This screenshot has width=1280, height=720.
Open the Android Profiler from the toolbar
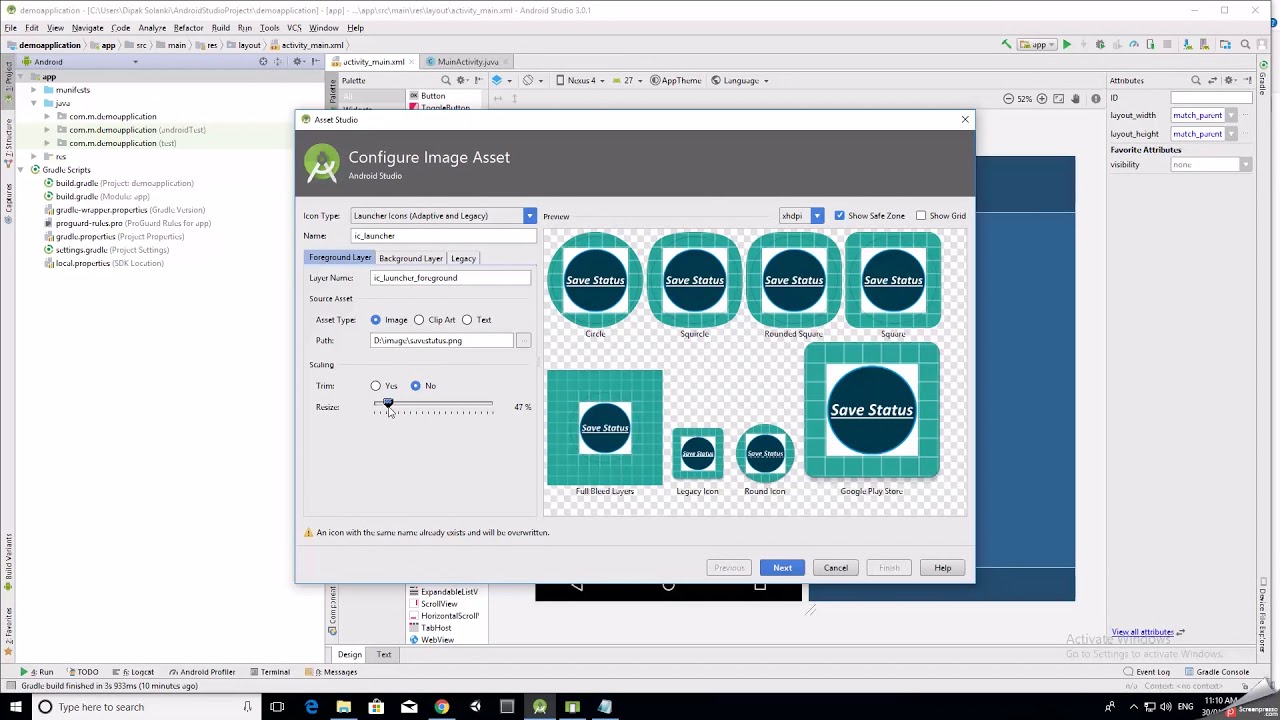click(x=1134, y=44)
